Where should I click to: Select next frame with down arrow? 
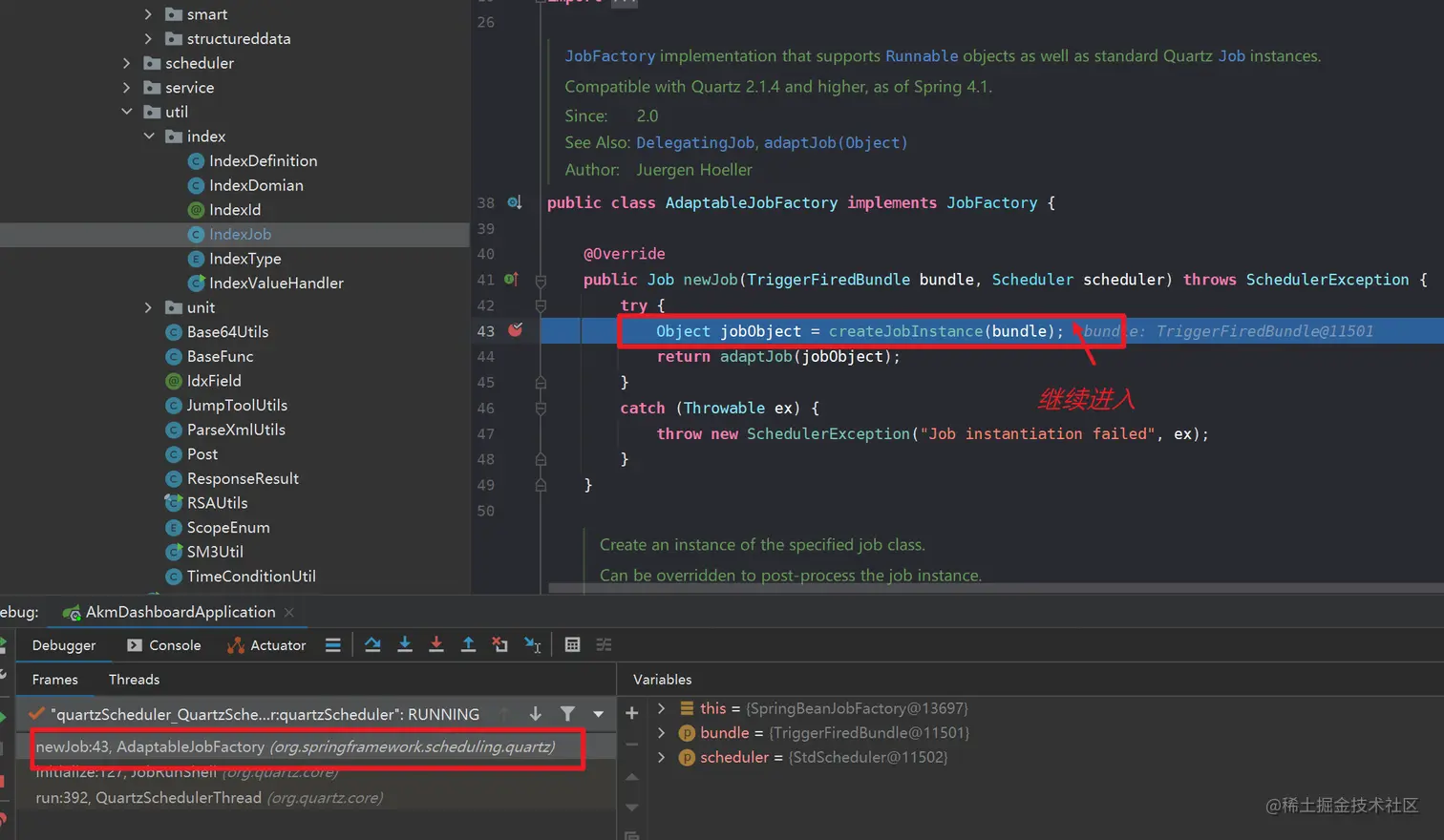coord(536,714)
